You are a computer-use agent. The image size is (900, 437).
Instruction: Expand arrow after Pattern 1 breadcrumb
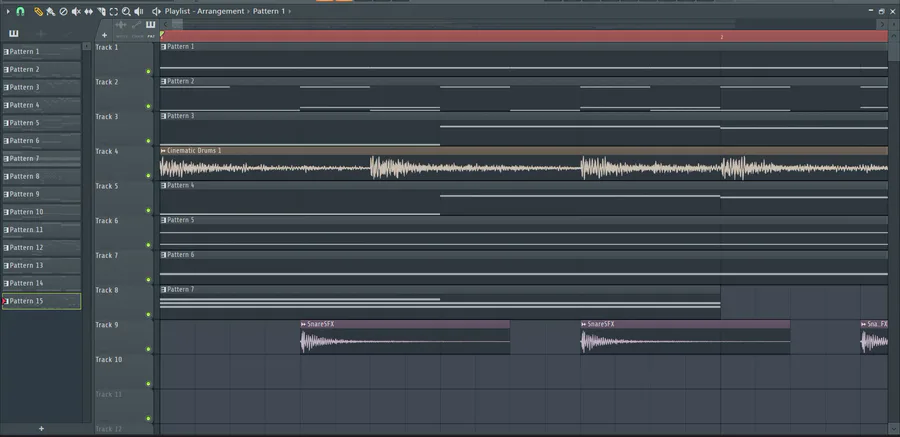(290, 11)
